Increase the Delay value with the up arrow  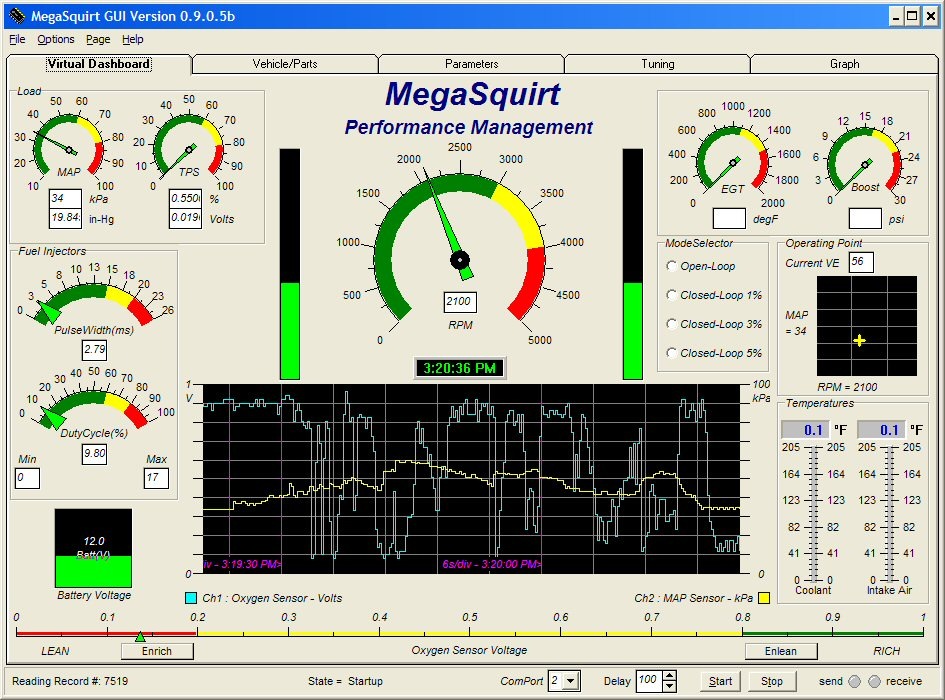[x=669, y=676]
